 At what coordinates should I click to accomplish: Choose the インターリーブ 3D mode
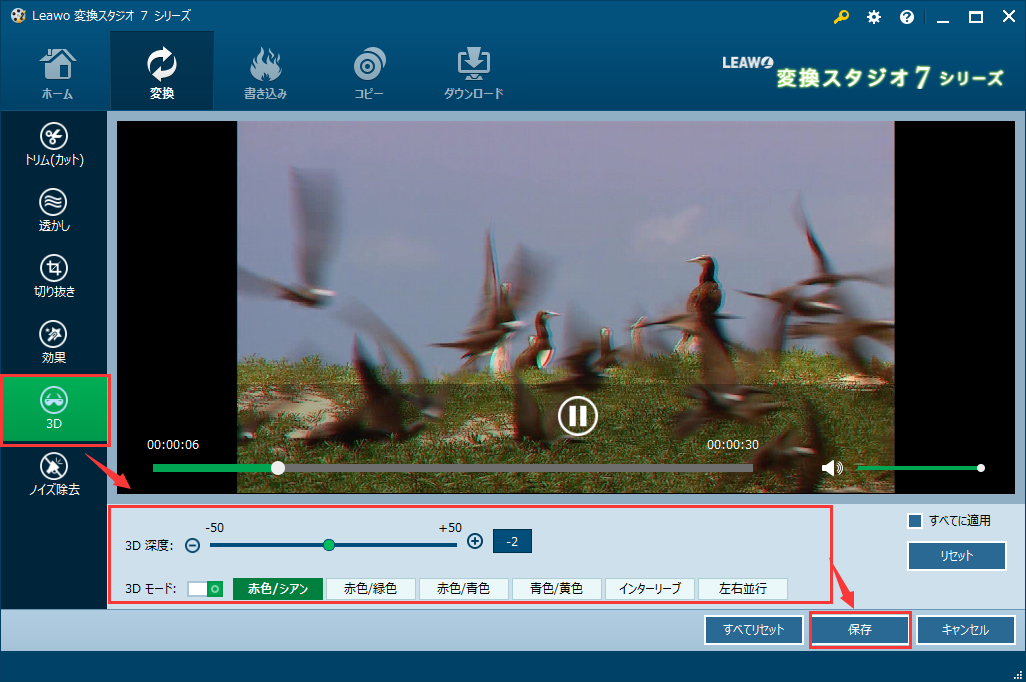click(x=650, y=589)
